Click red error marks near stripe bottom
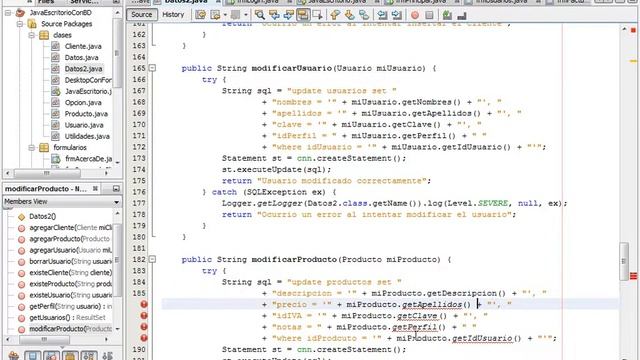This screenshot has height=360, width=640. click(x=633, y=276)
